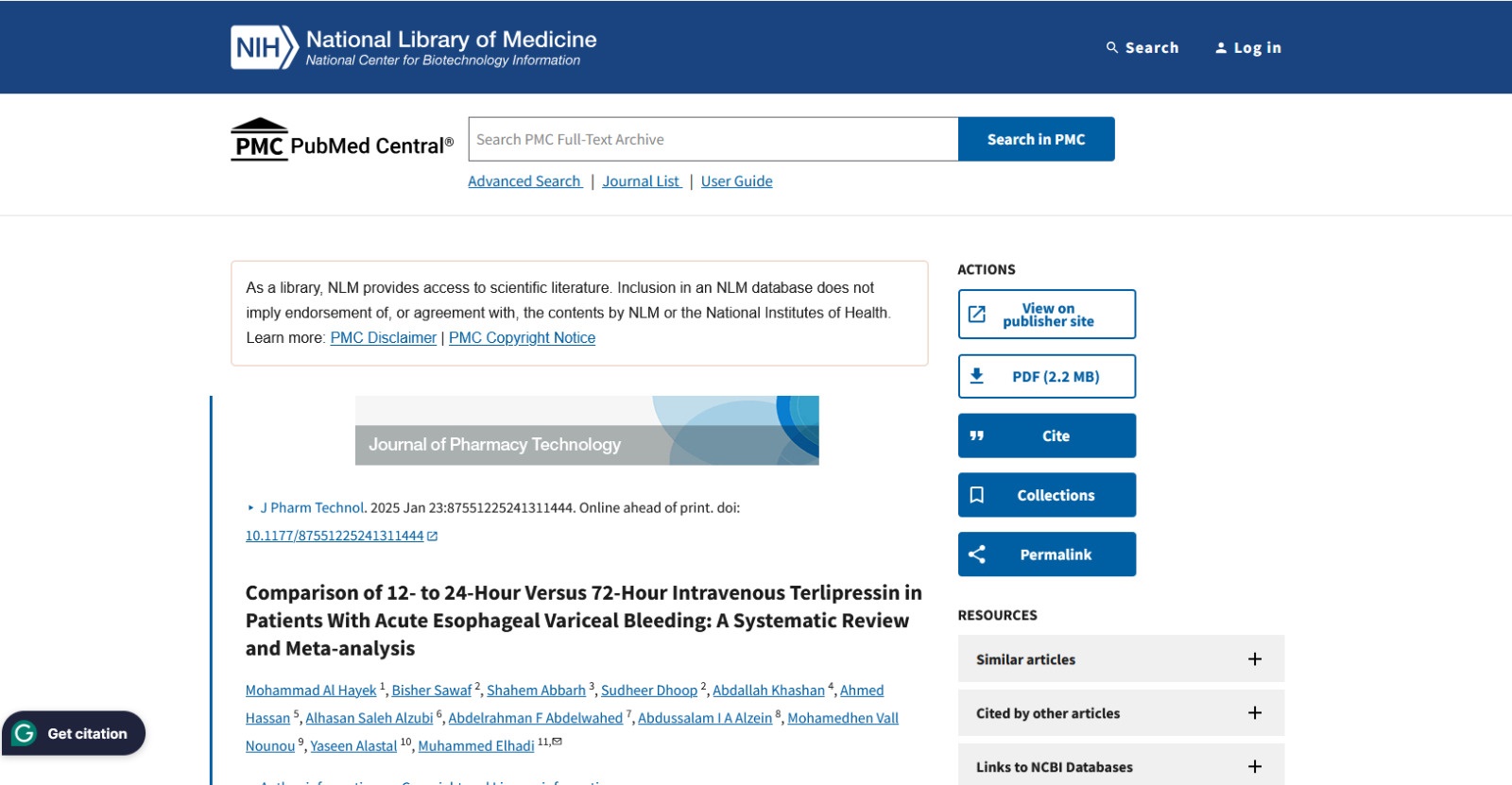Open the Advanced Search link

click(524, 181)
